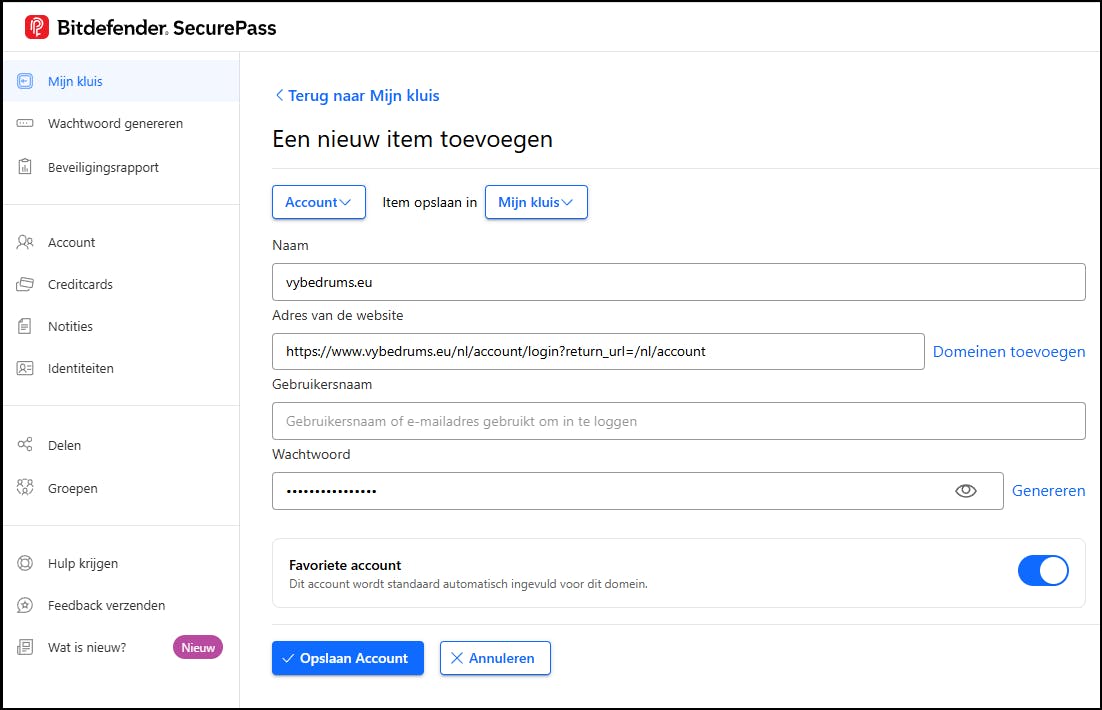Viewport: 1102px width, 710px height.
Task: Click the Identiteiten ID card icon
Action: click(x=25, y=368)
